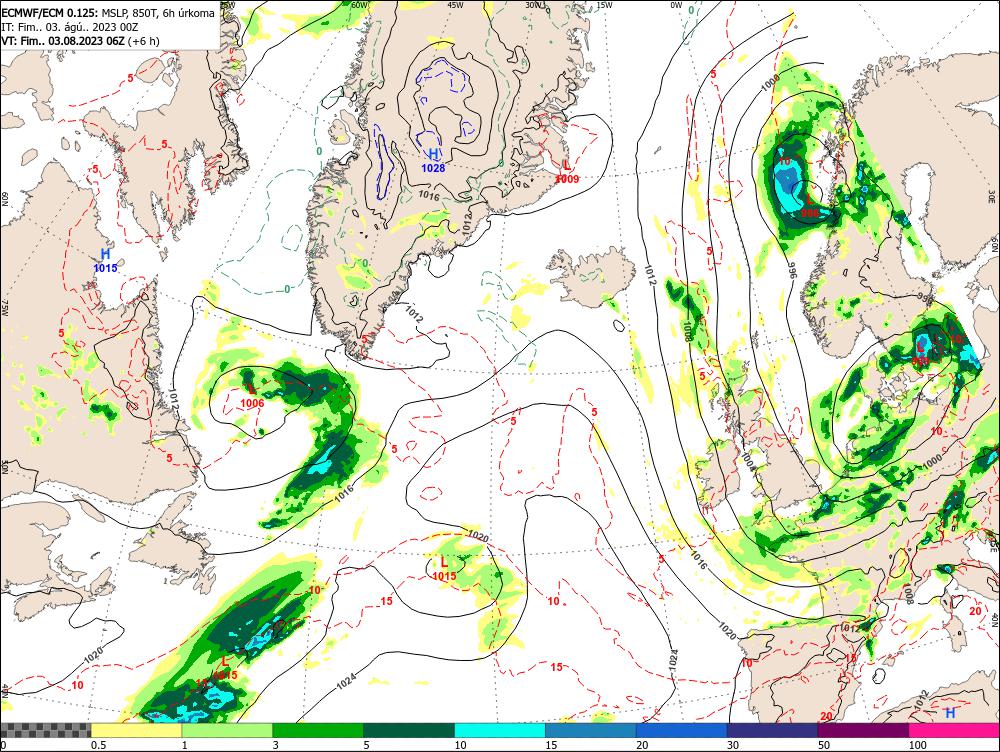Screen dimensions: 1000x752
Task: Click the medium green 3–5 mm legend swatch
Action: point(318,730)
